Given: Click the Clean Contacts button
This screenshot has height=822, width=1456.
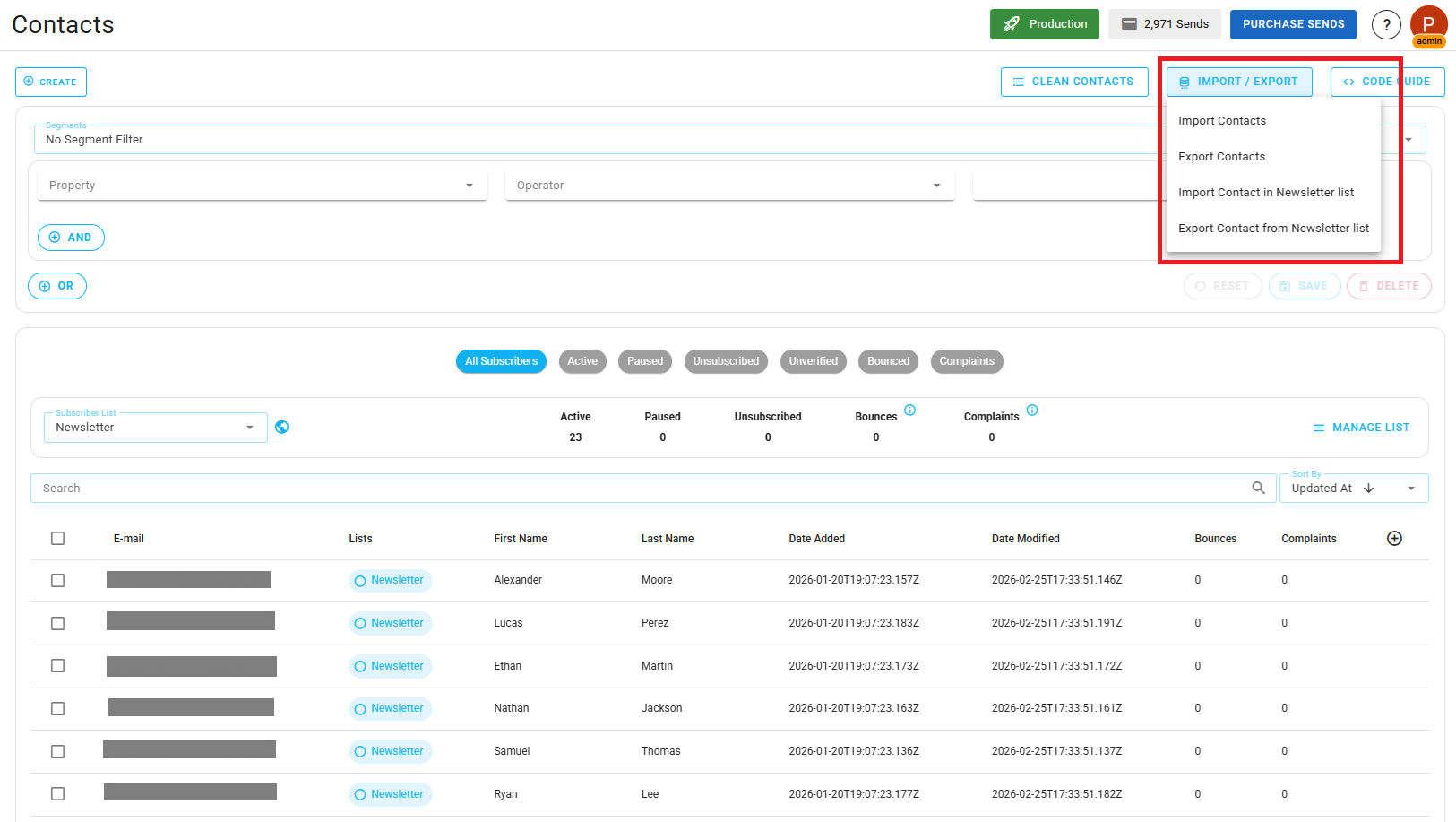Looking at the screenshot, I should tap(1074, 81).
